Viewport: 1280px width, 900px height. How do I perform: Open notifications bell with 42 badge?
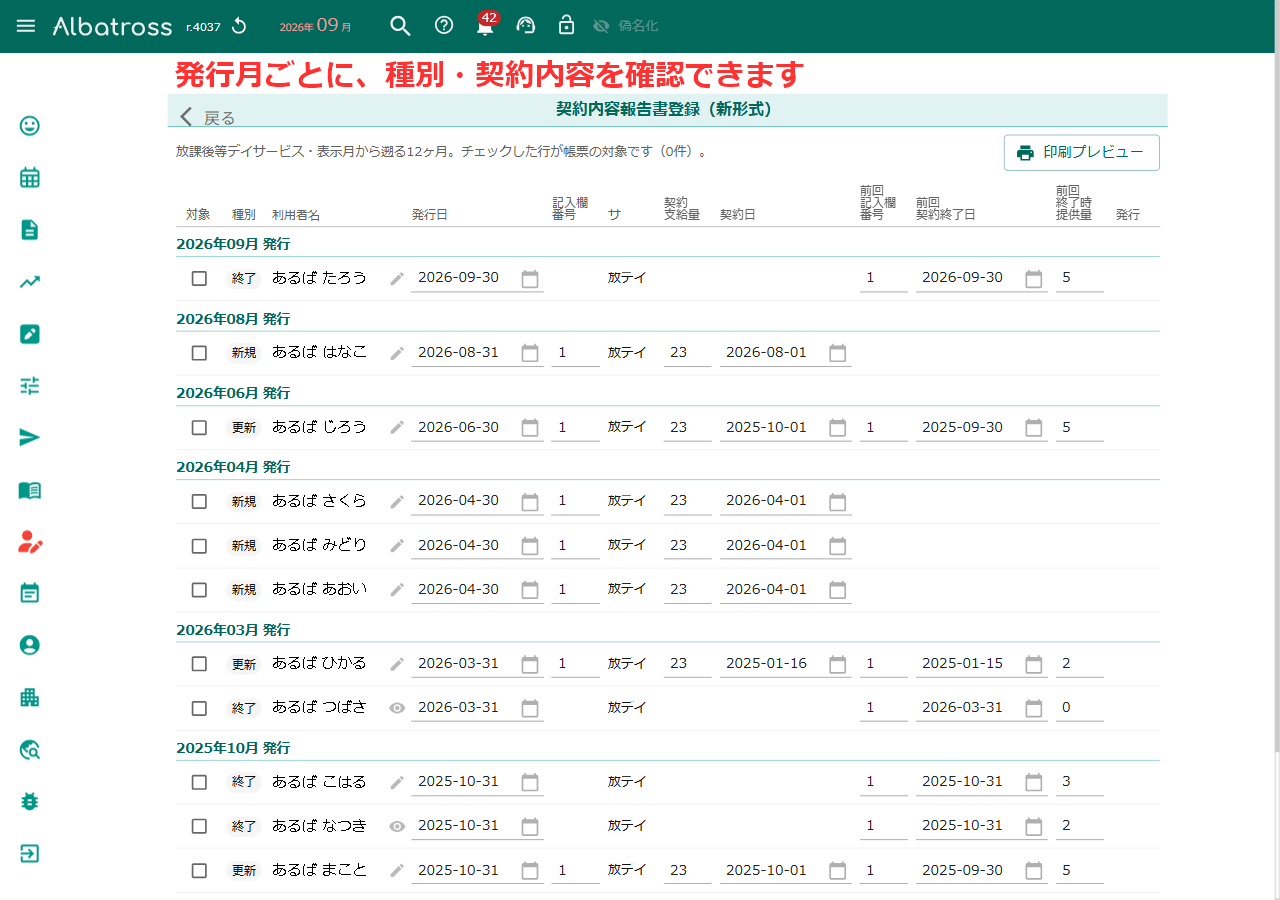tap(485, 26)
